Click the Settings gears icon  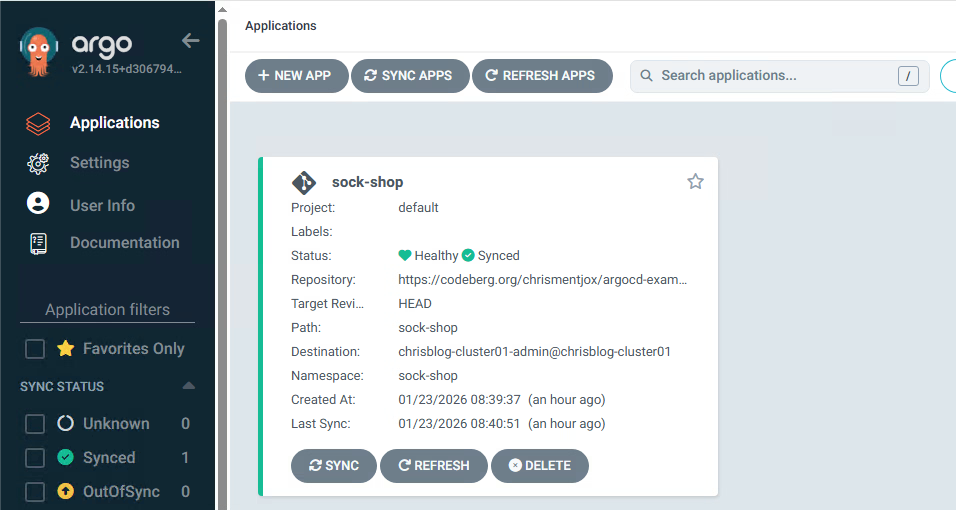(x=38, y=163)
